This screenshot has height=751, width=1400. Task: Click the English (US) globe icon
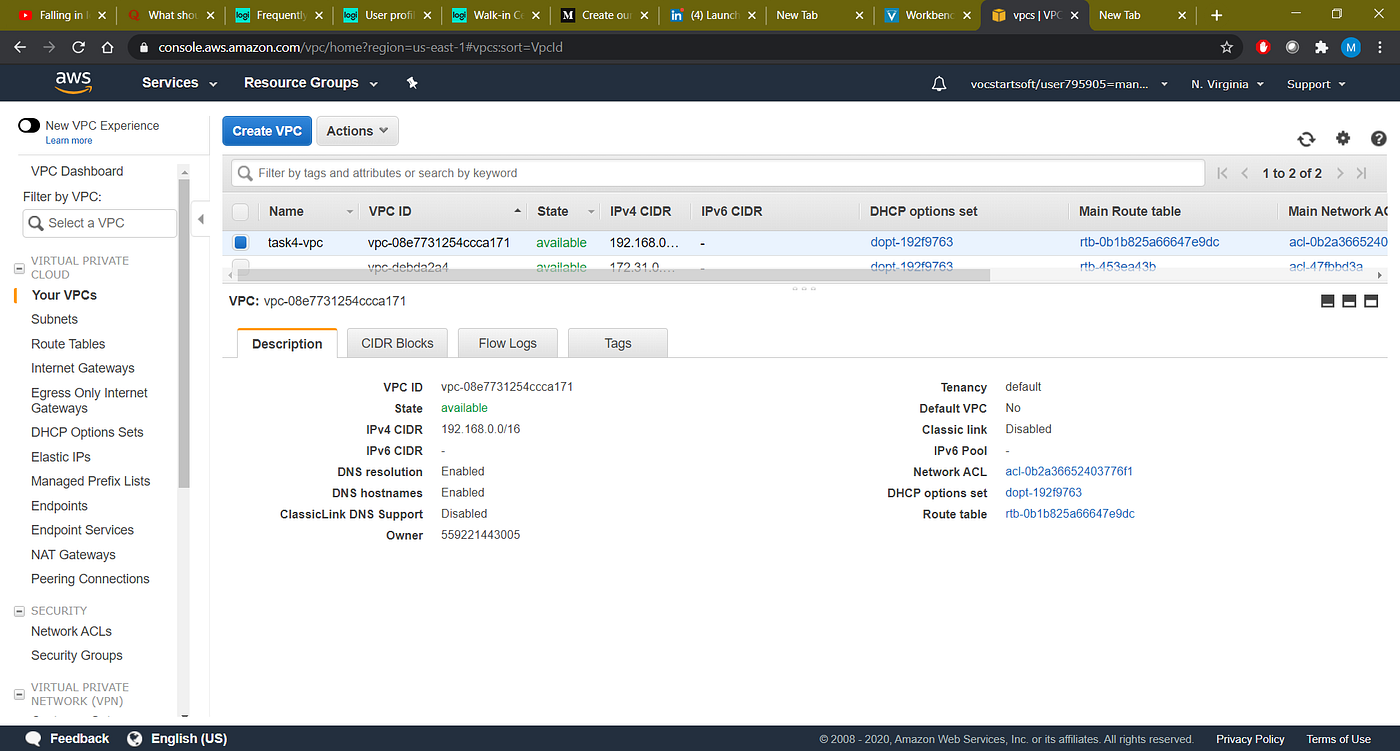134,738
